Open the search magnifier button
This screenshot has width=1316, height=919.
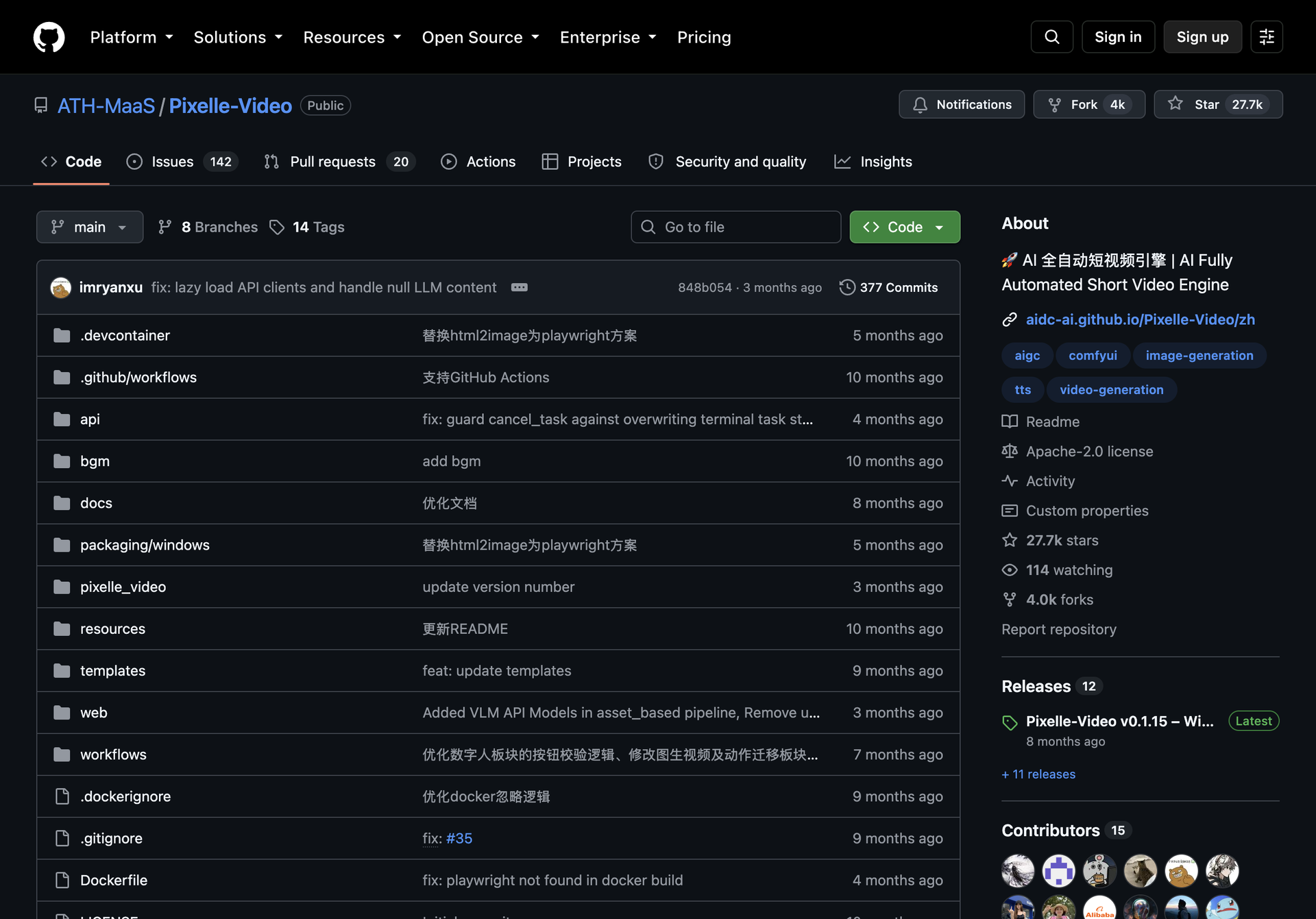[1052, 37]
